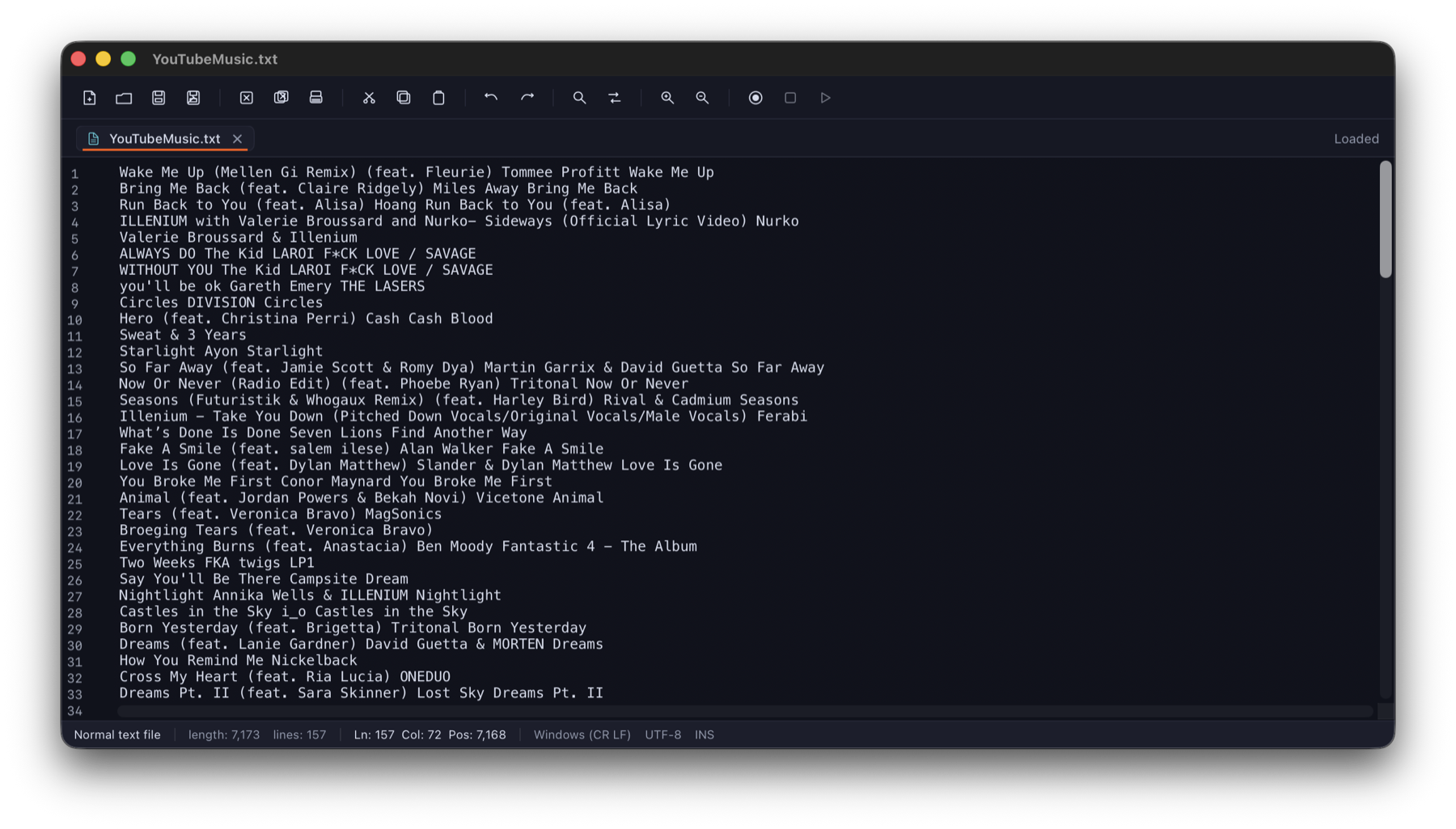Print the document
The height and width of the screenshot is (829, 1456).
[x=316, y=98]
